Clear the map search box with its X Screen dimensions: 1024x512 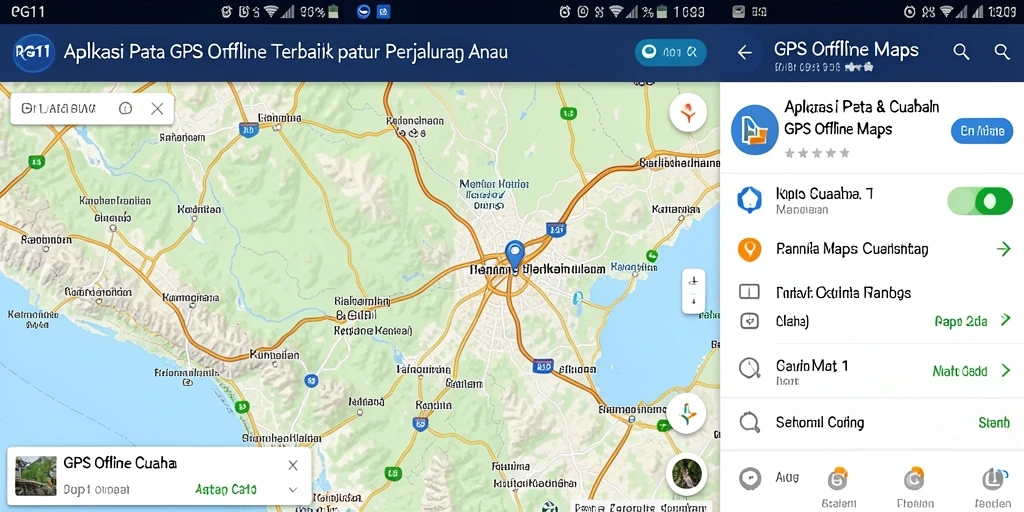pyautogui.click(x=157, y=108)
